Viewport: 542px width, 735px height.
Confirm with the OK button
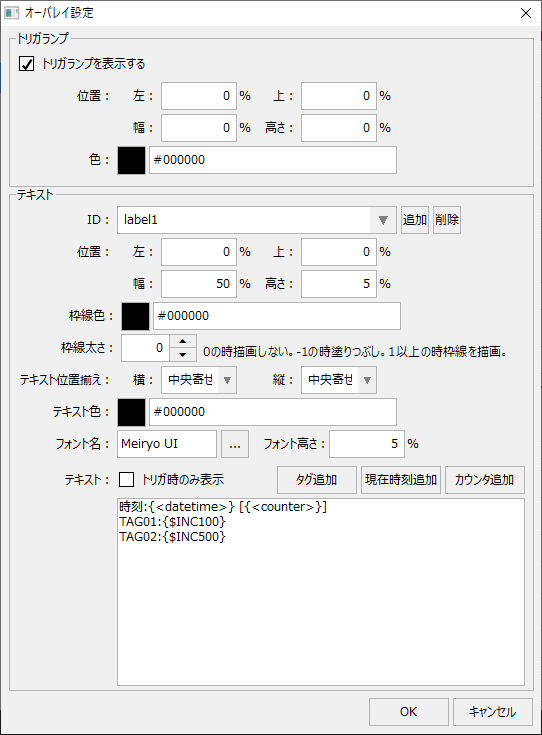(x=408, y=712)
